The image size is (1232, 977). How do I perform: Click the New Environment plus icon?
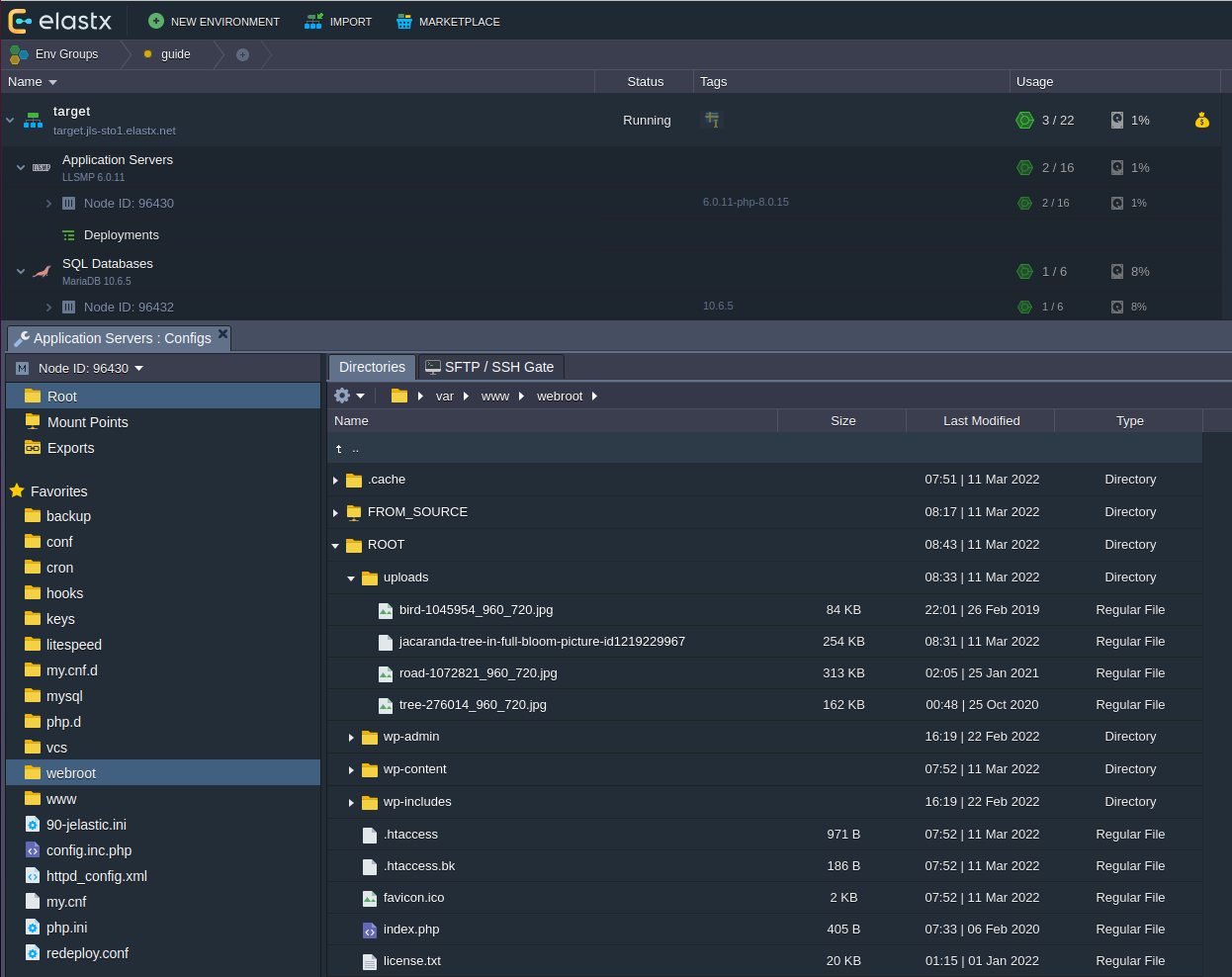[156, 21]
